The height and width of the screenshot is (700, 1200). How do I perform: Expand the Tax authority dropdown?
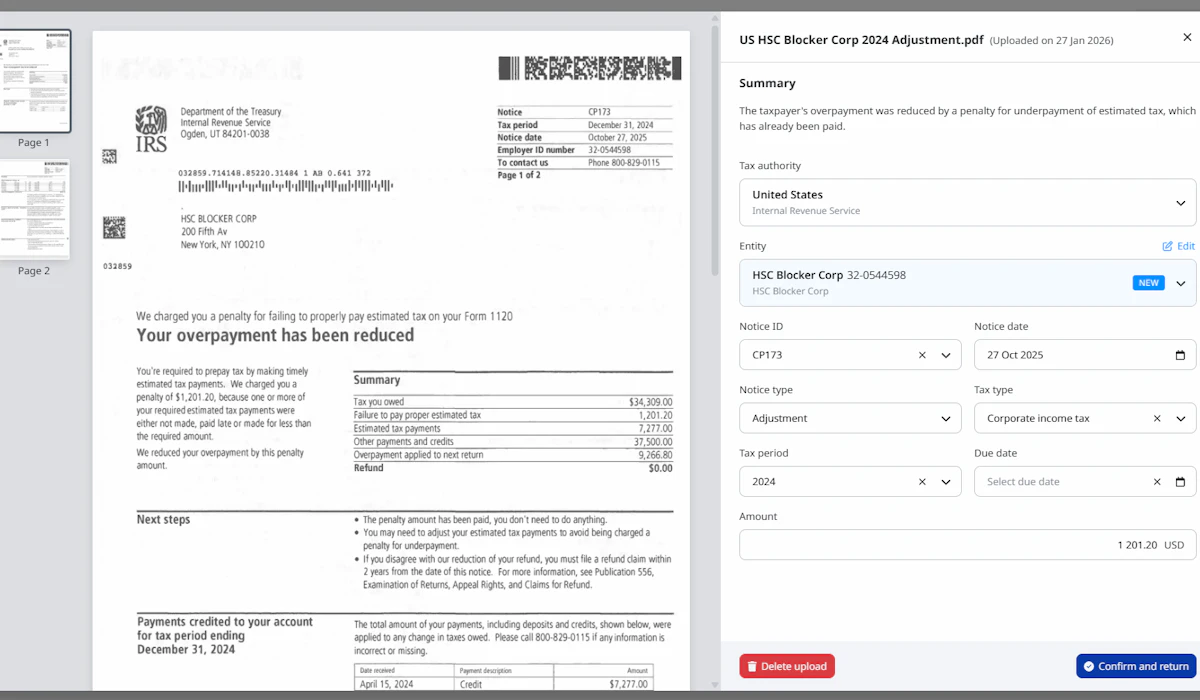coord(1180,203)
